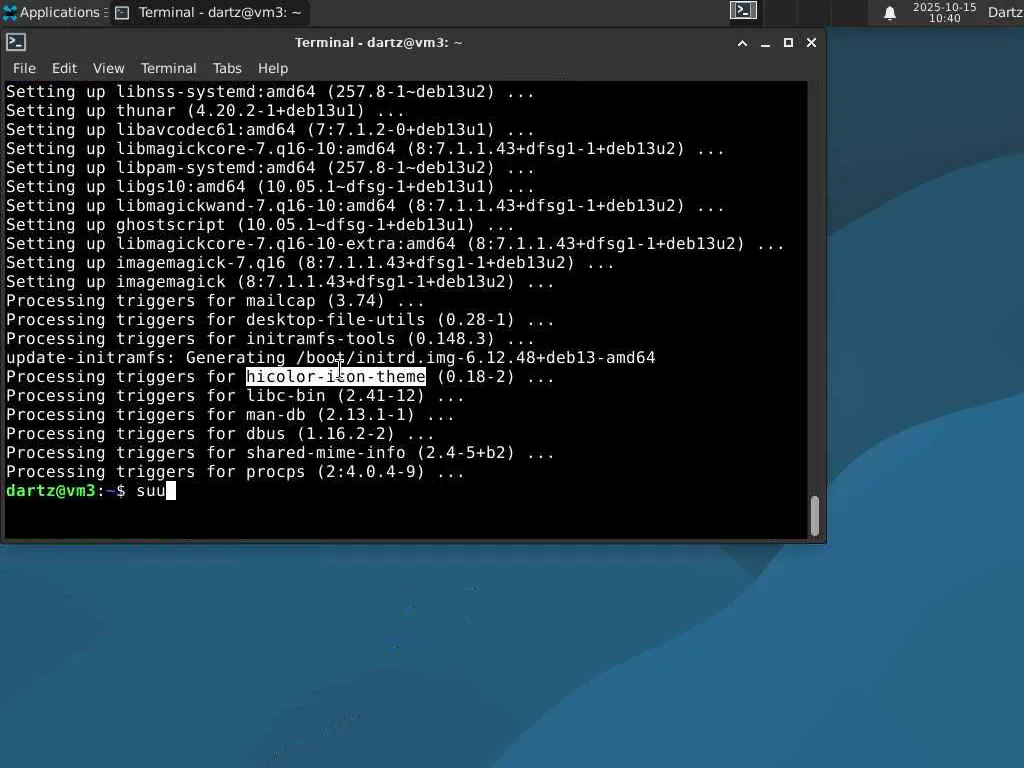Click 'Processing triggers for initramfs-tools' line
This screenshot has height=768, width=1024.
tap(270, 339)
